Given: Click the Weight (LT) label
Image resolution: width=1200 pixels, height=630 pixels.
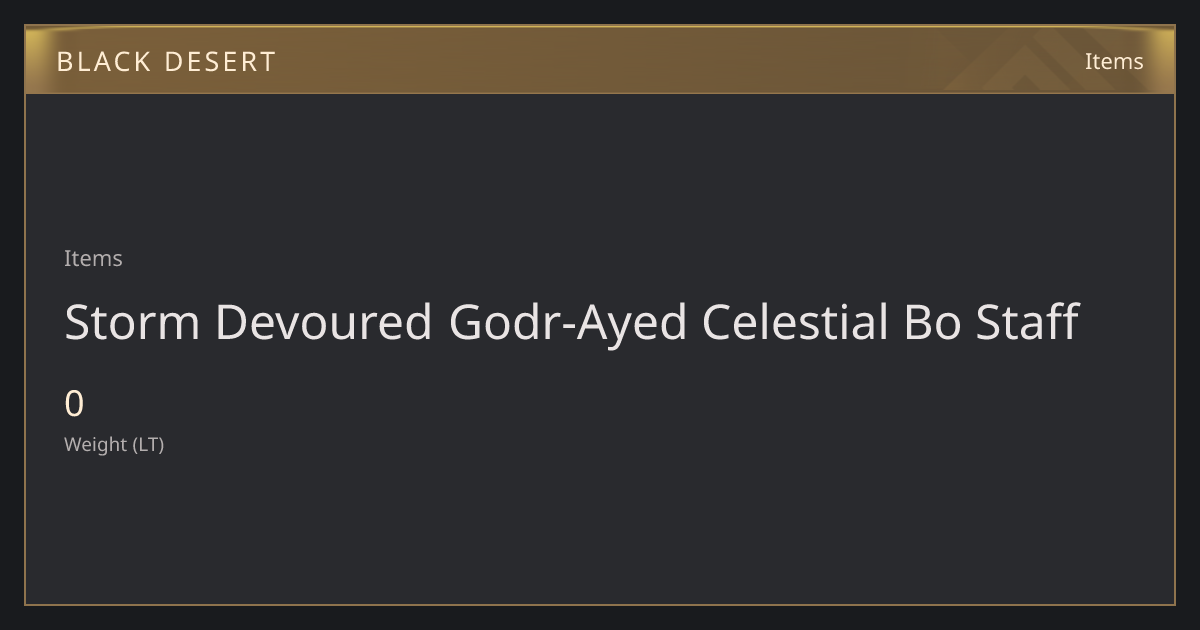Looking at the screenshot, I should click(114, 444).
